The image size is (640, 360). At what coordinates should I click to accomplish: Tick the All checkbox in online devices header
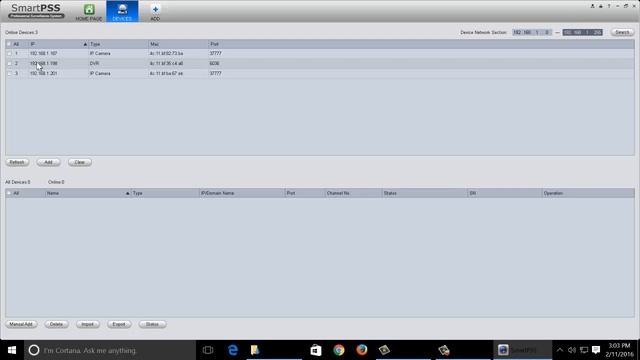click(x=9, y=44)
